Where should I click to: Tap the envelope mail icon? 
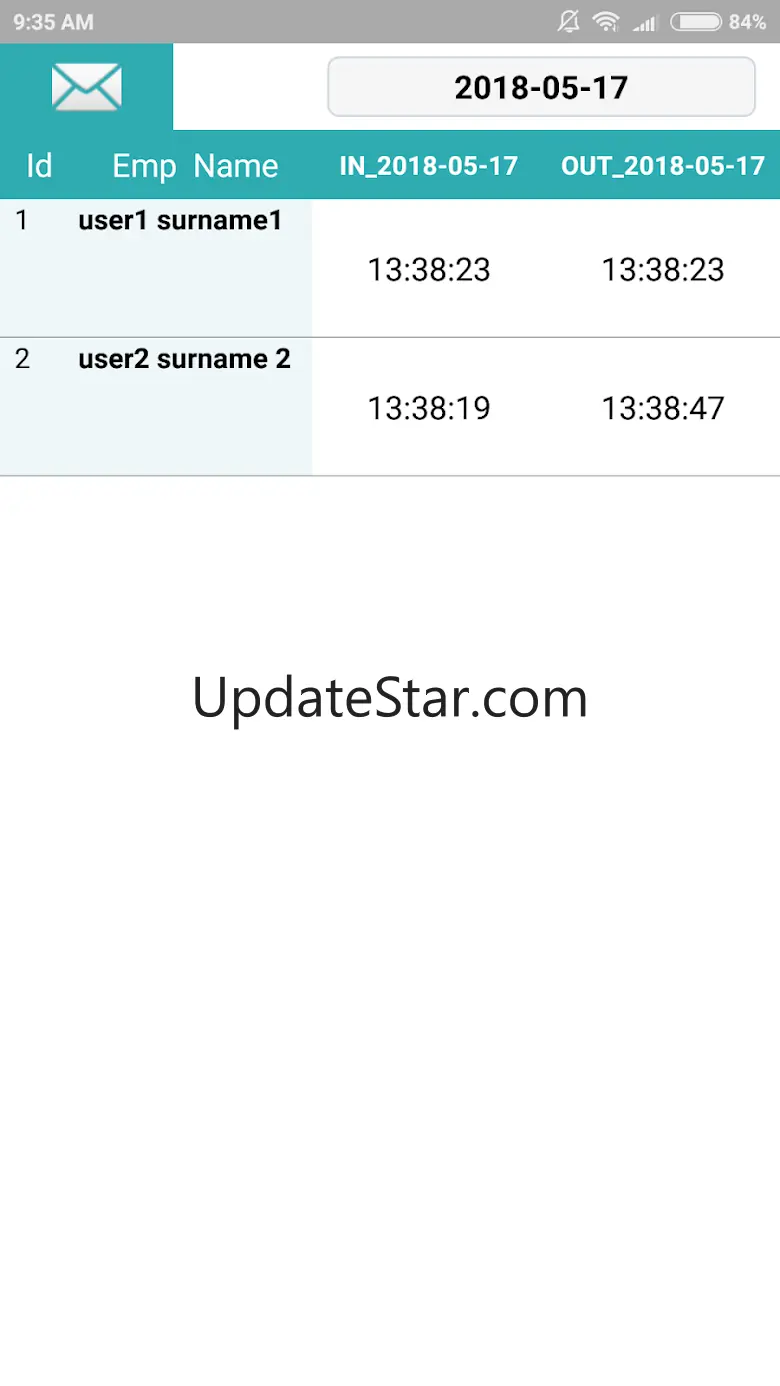pos(87,87)
